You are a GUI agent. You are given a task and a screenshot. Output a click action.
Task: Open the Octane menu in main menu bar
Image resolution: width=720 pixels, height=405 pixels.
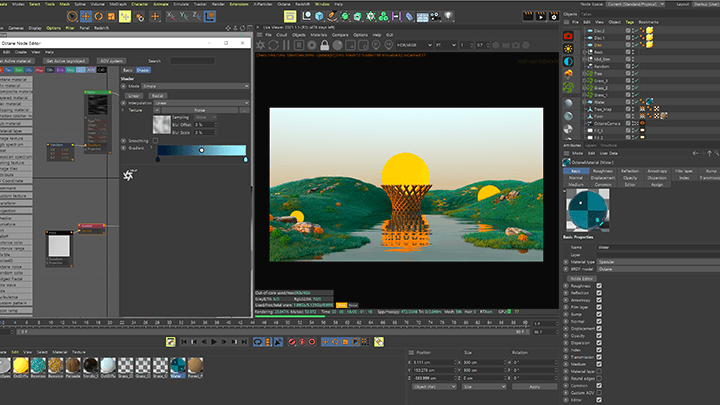coord(284,4)
